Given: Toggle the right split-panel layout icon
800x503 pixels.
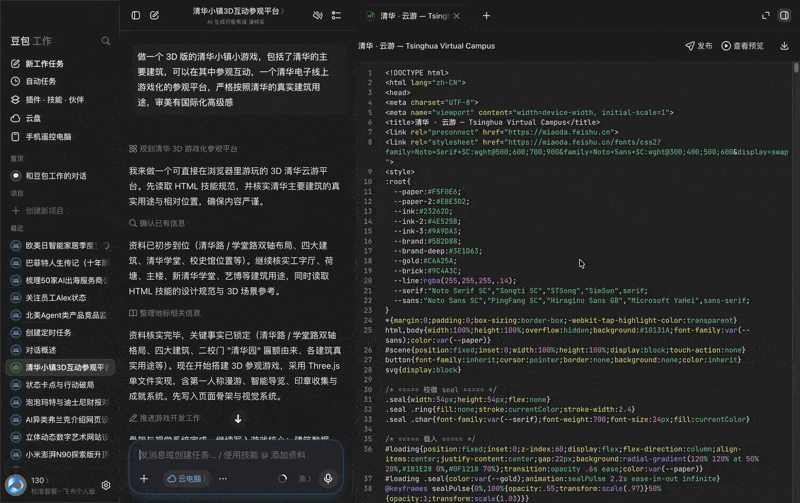Looking at the screenshot, I should click(784, 16).
